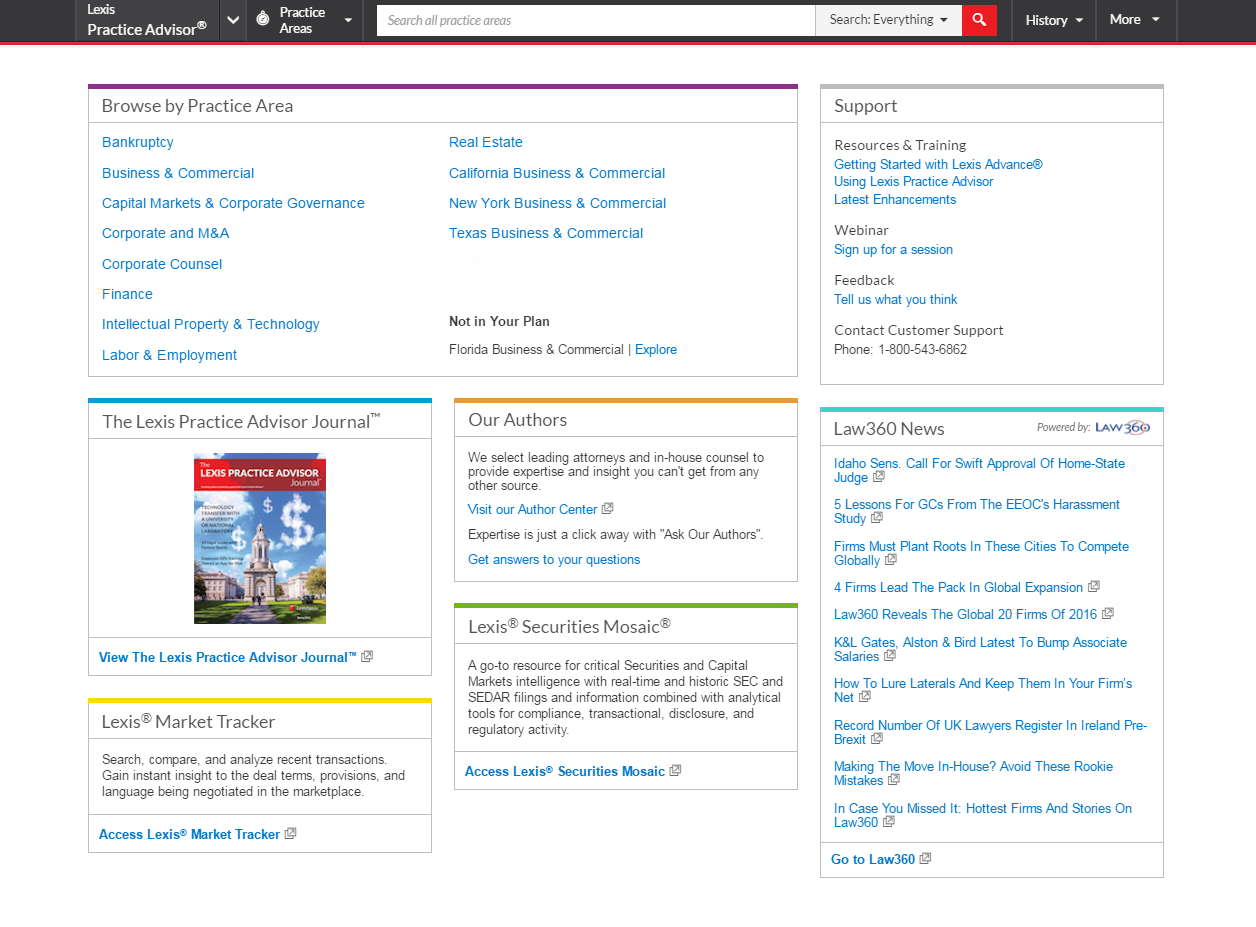Expand the Practice Areas dropdown
Viewport: 1256px width, 927px height.
(x=348, y=20)
